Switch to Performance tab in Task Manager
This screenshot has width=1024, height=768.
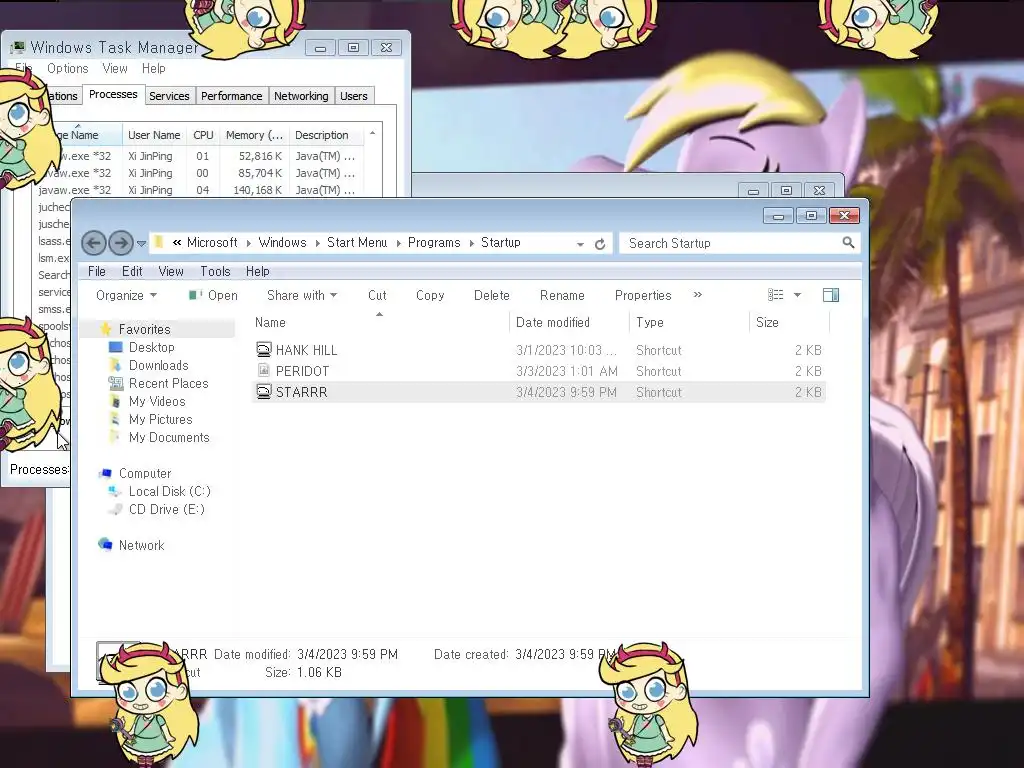231,96
